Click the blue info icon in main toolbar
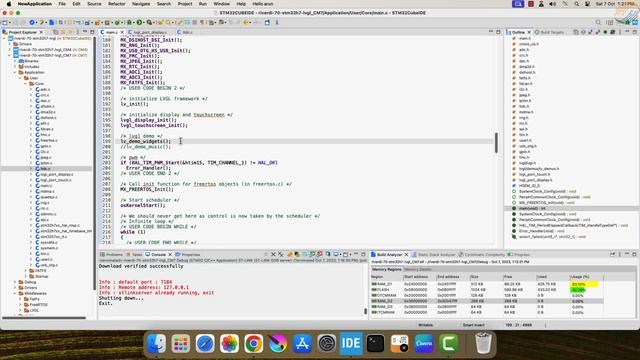Viewport: 640px width, 360px height. point(277,22)
